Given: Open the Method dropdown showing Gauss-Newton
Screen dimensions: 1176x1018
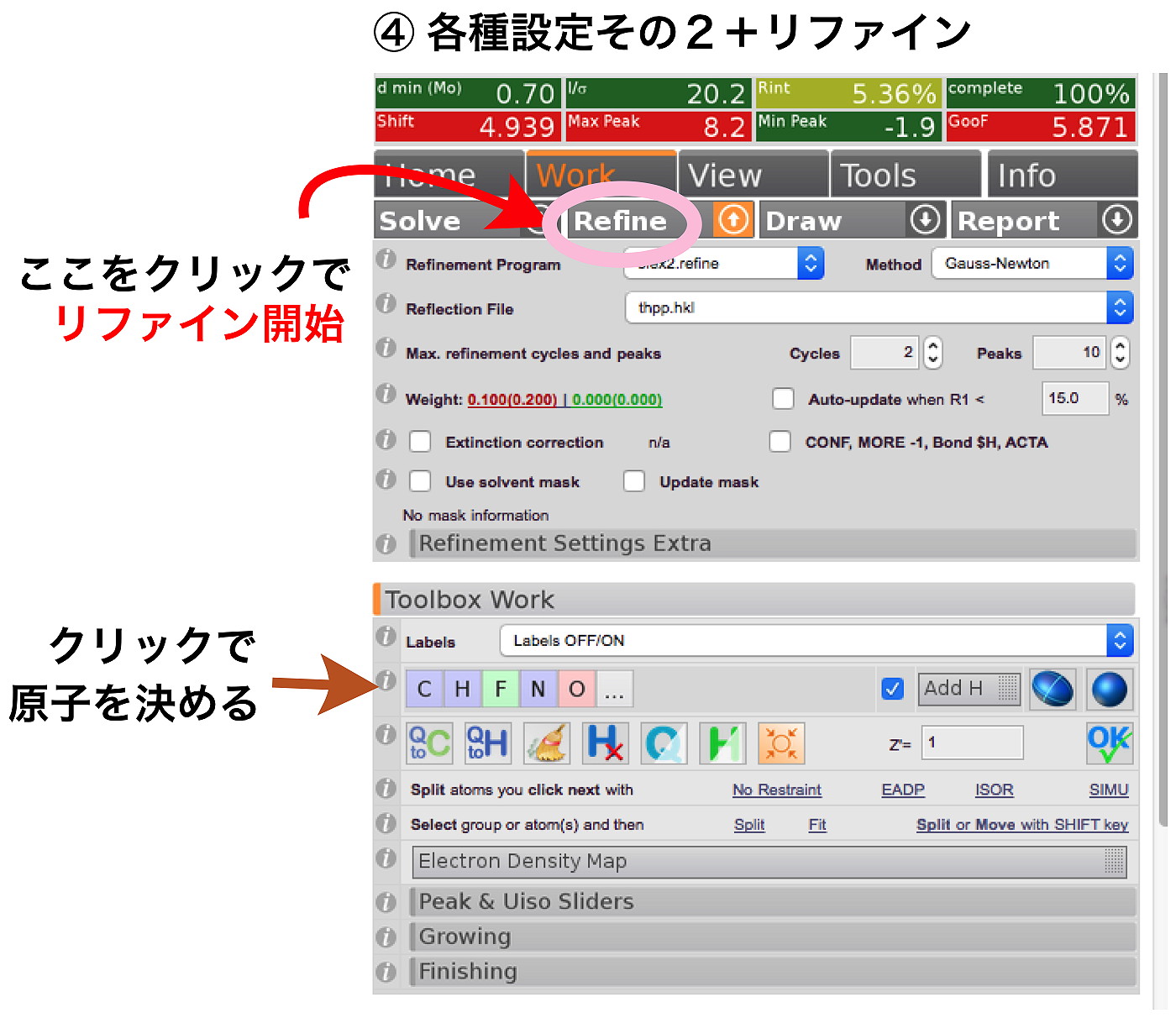Looking at the screenshot, I should tap(1119, 263).
